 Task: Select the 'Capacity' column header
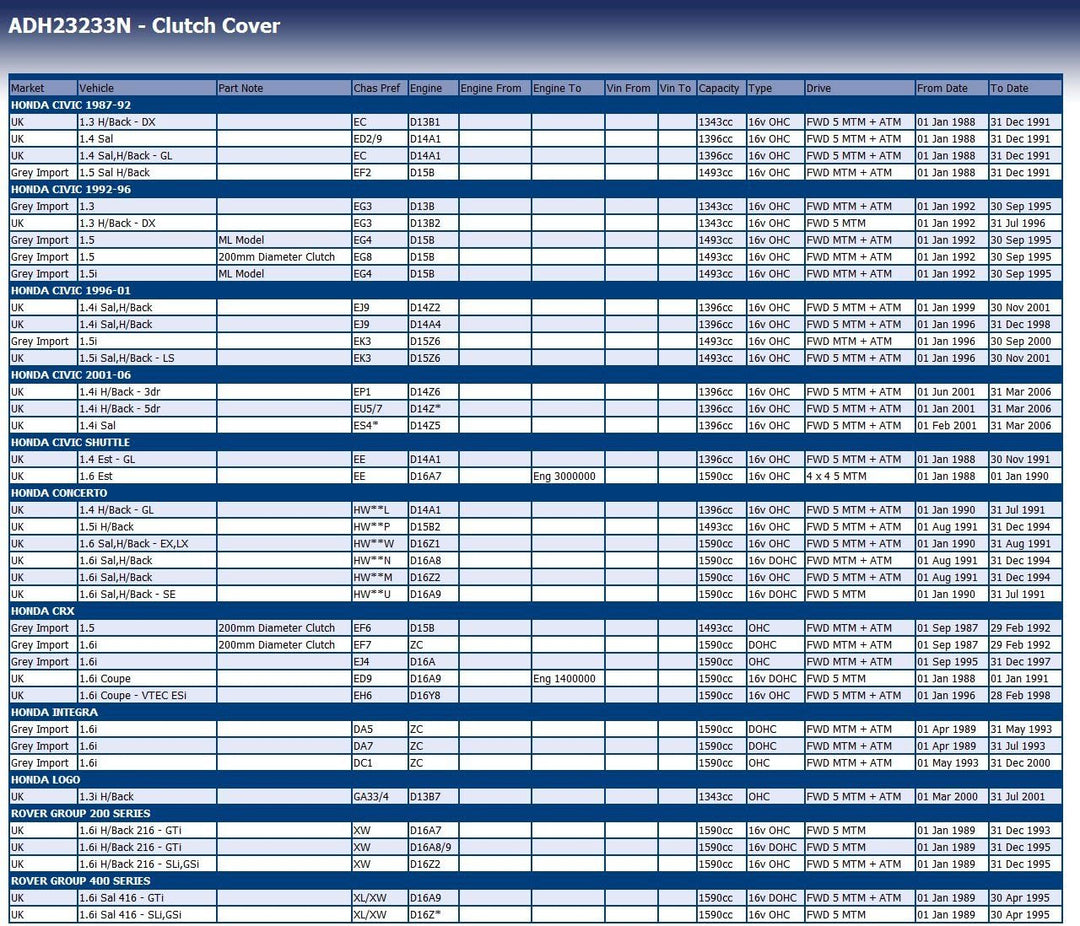(x=721, y=88)
